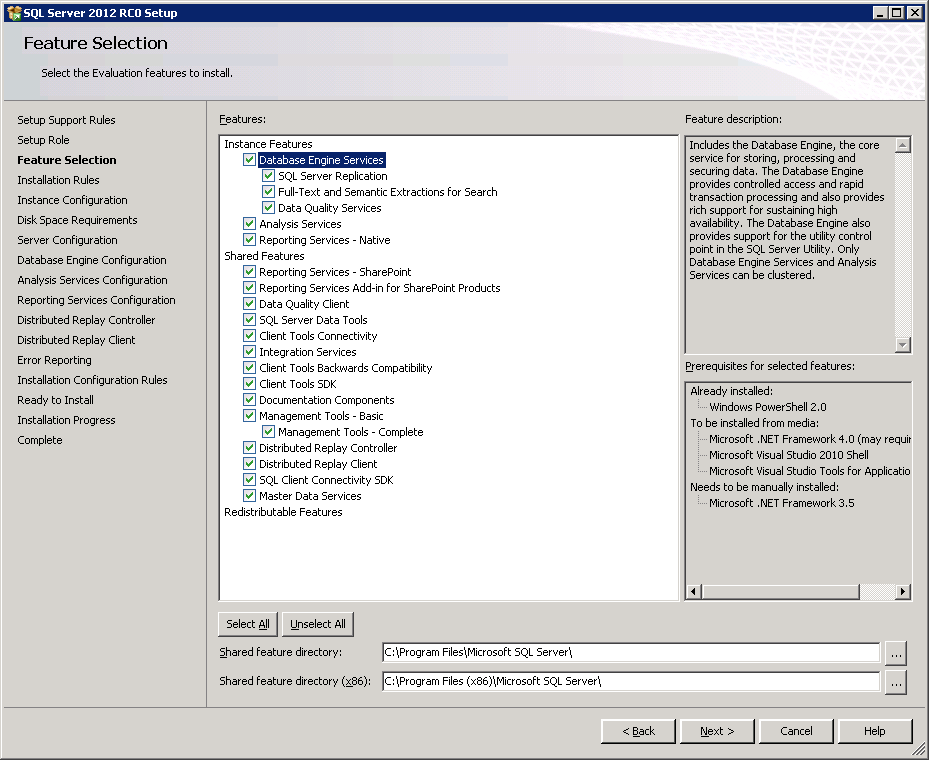Browse for the shared feature directory
929x760 pixels.
click(x=895, y=653)
